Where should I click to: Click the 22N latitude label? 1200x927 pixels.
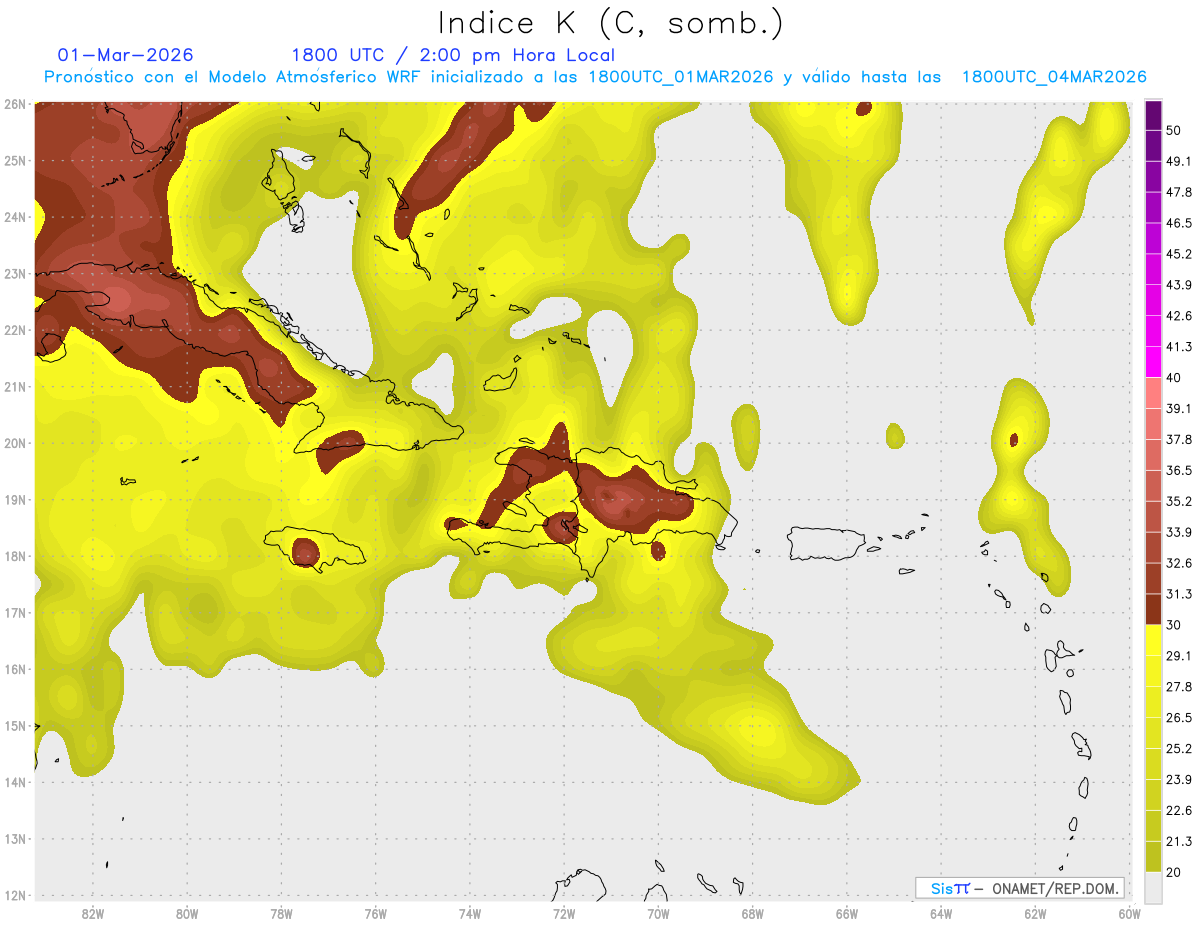15,330
